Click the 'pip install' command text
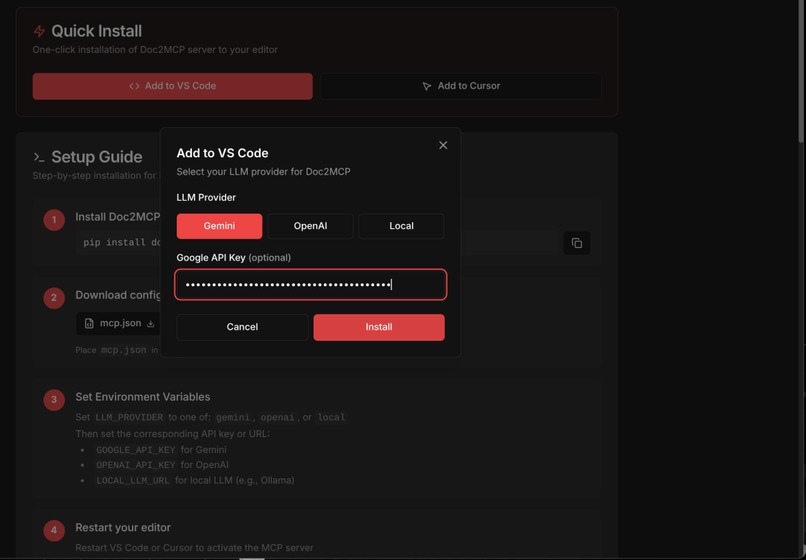Image resolution: width=806 pixels, height=560 pixels. pos(122,243)
